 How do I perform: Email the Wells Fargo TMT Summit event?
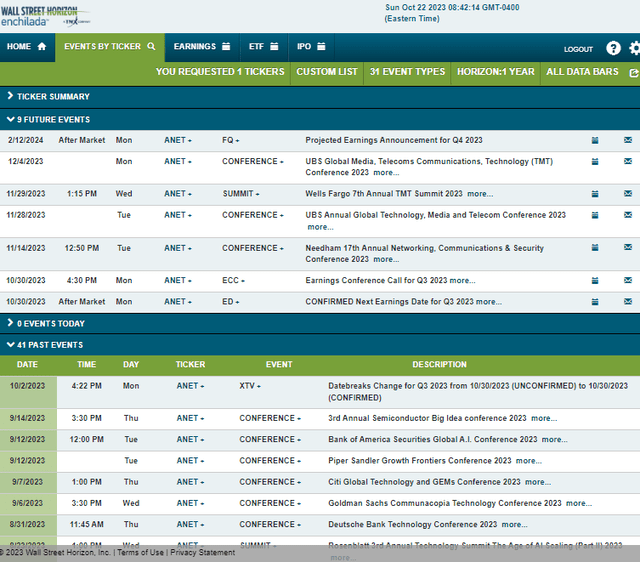[628, 193]
